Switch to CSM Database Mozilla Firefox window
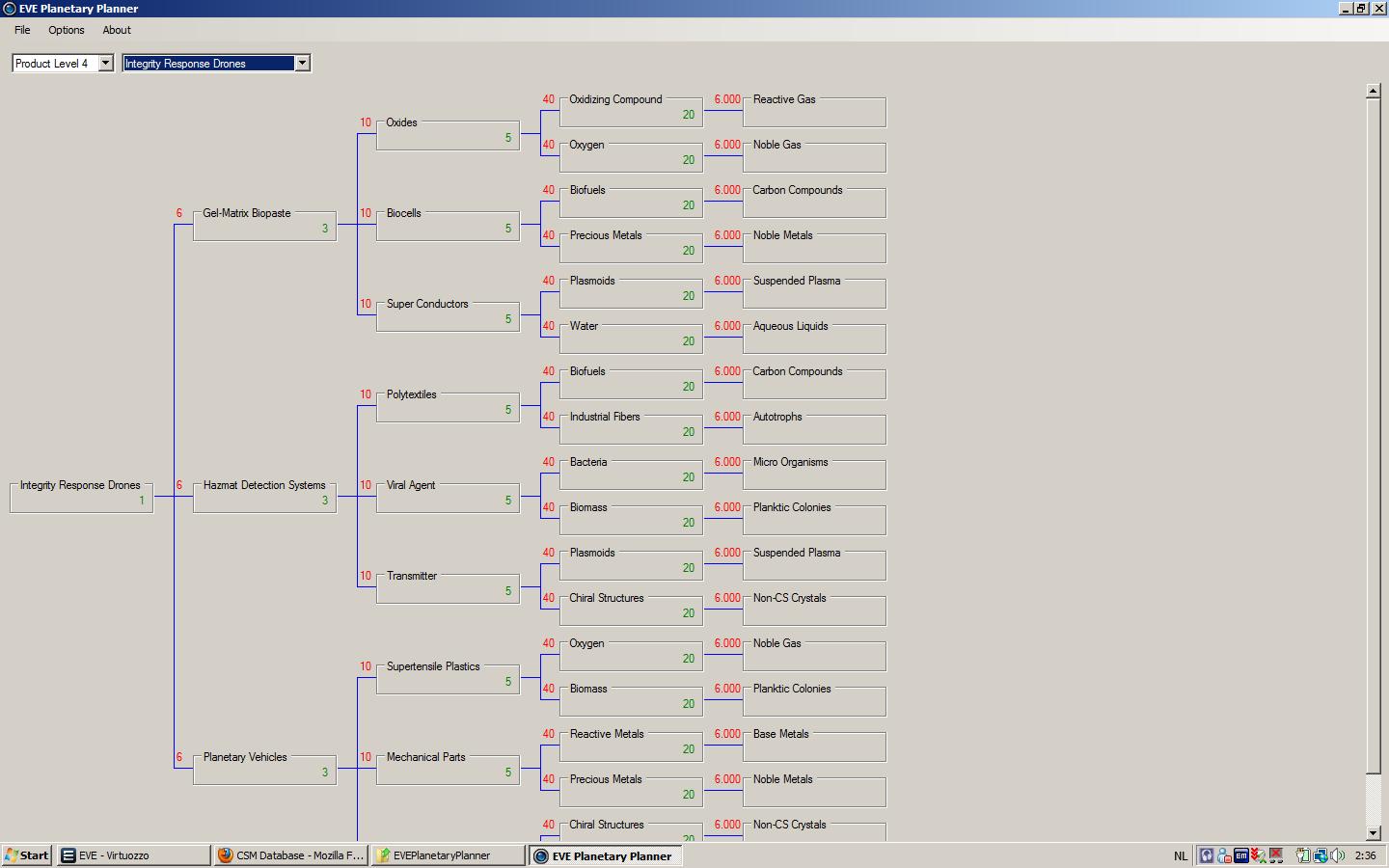Screen dimensions: 1389x868 (290, 855)
